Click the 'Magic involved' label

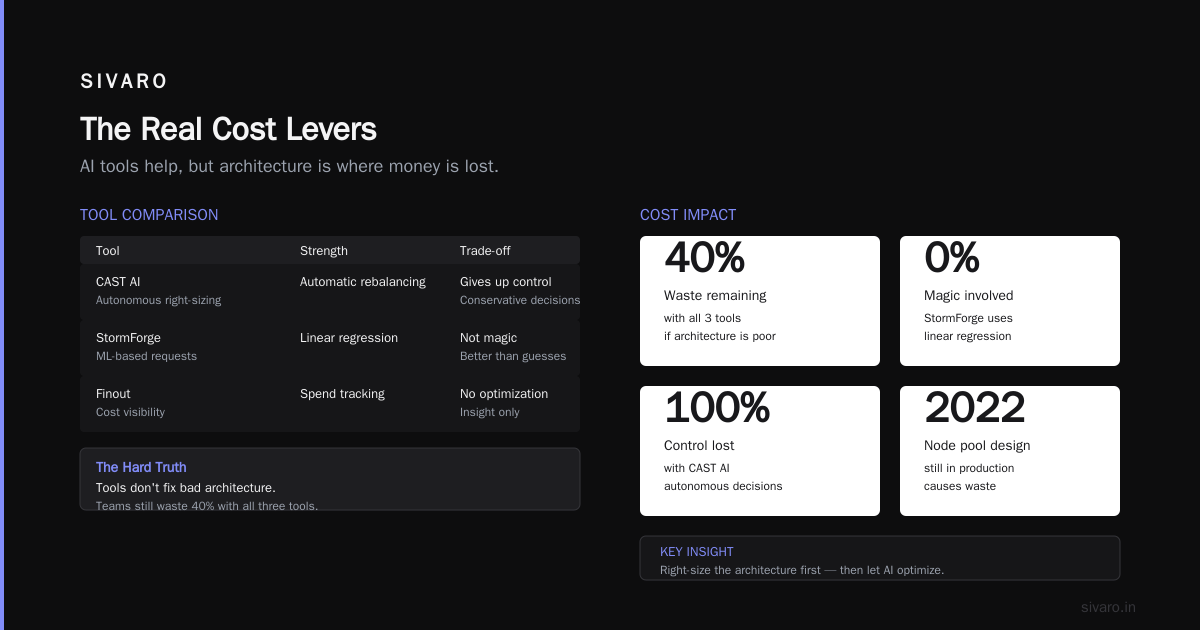(x=969, y=296)
